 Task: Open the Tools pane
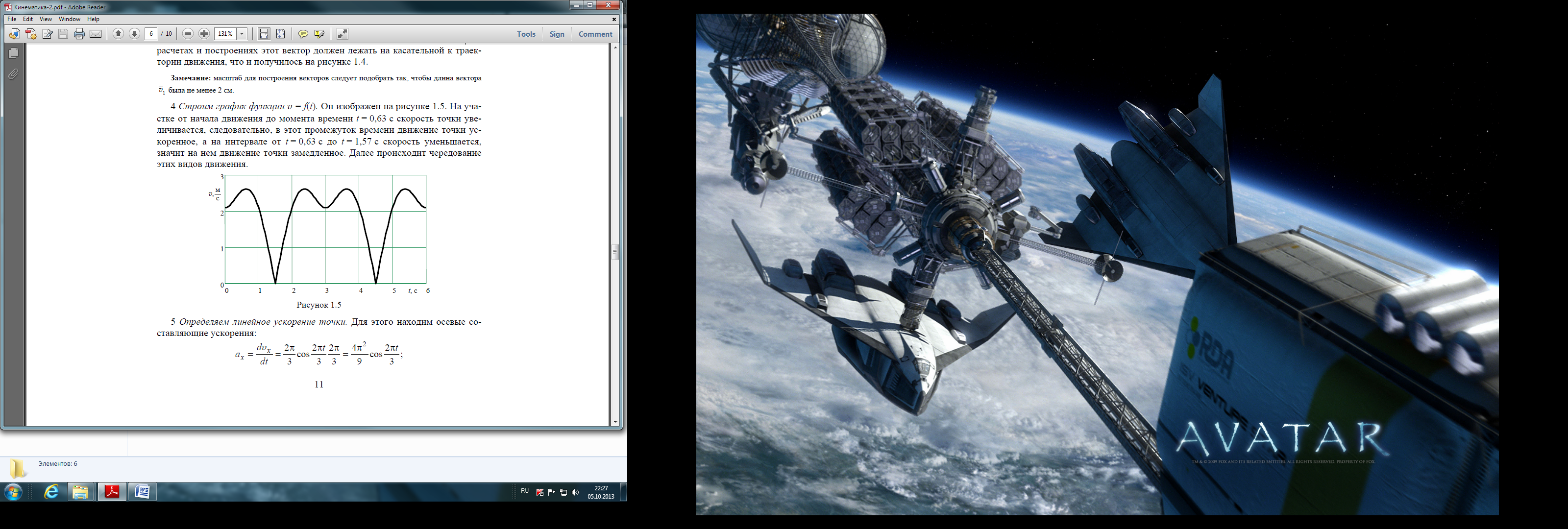[x=526, y=34]
